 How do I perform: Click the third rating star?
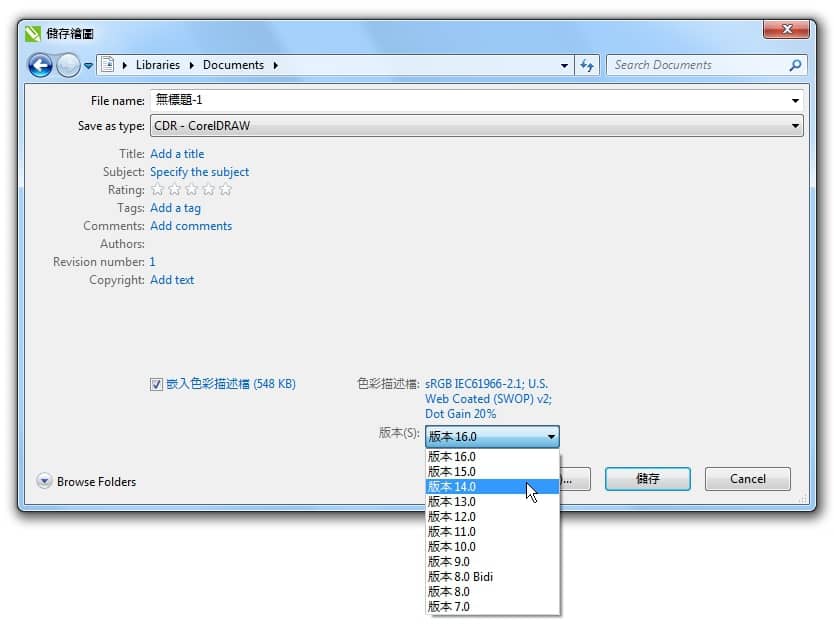191,190
